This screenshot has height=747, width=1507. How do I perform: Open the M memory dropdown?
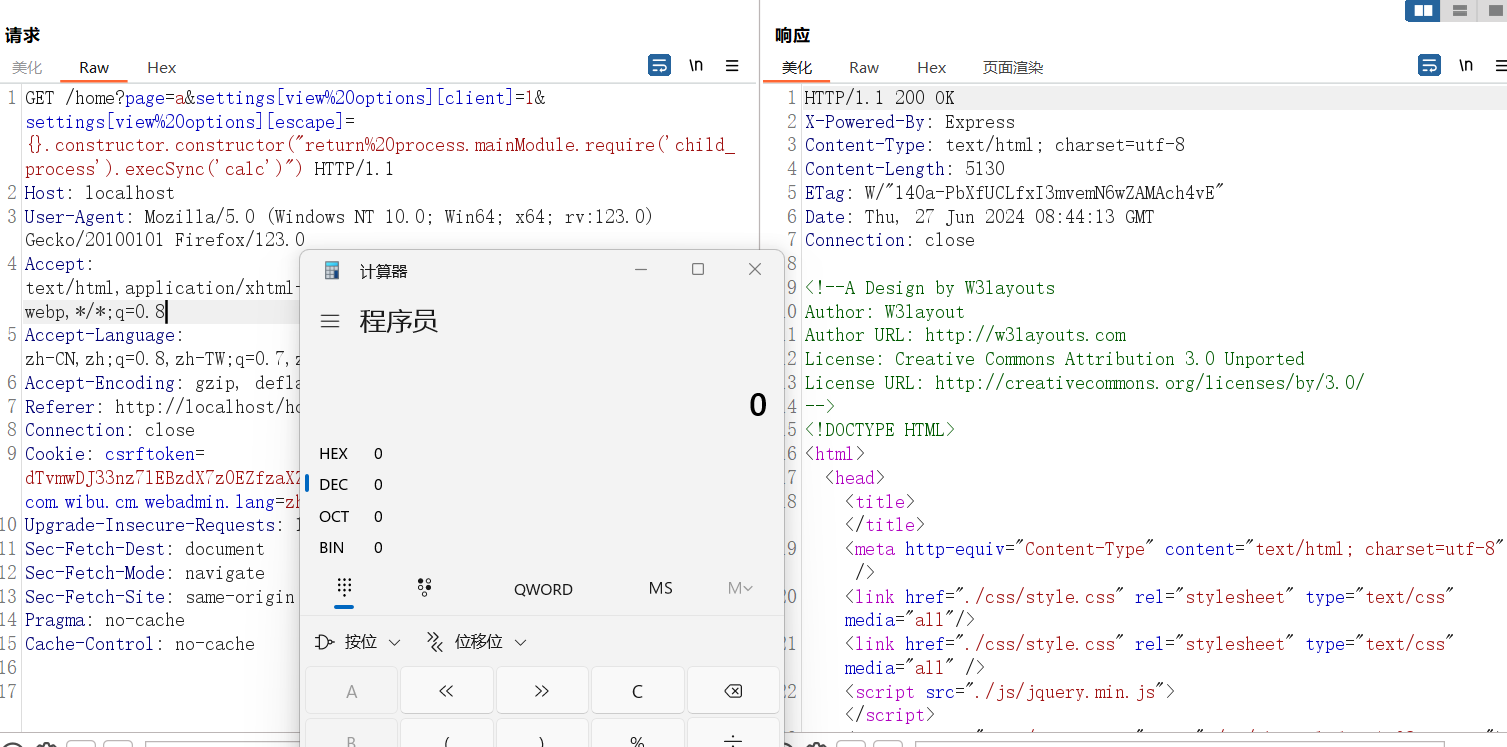click(x=740, y=588)
